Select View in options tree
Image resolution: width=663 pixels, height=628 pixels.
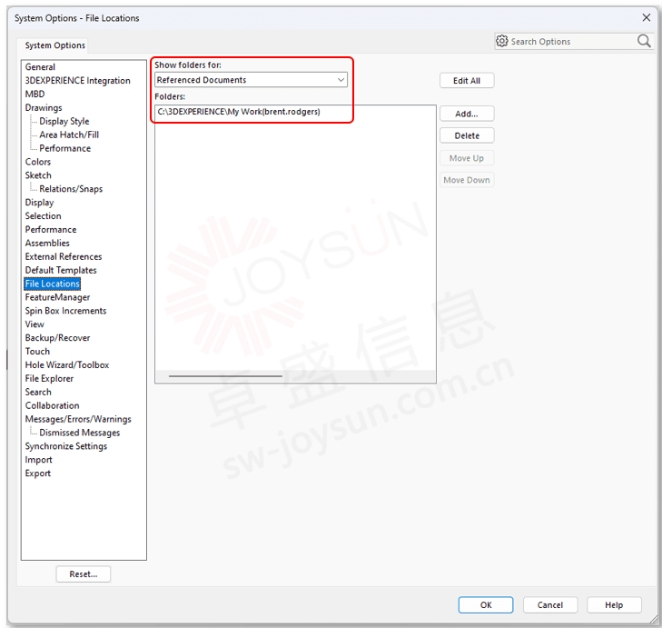pyautogui.click(x=35, y=324)
